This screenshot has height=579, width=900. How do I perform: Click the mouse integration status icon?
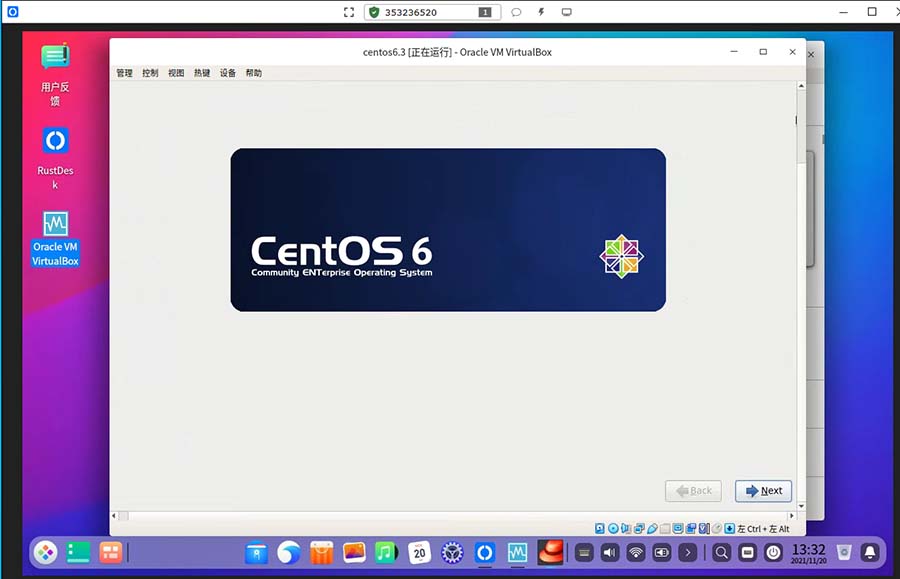(716, 529)
